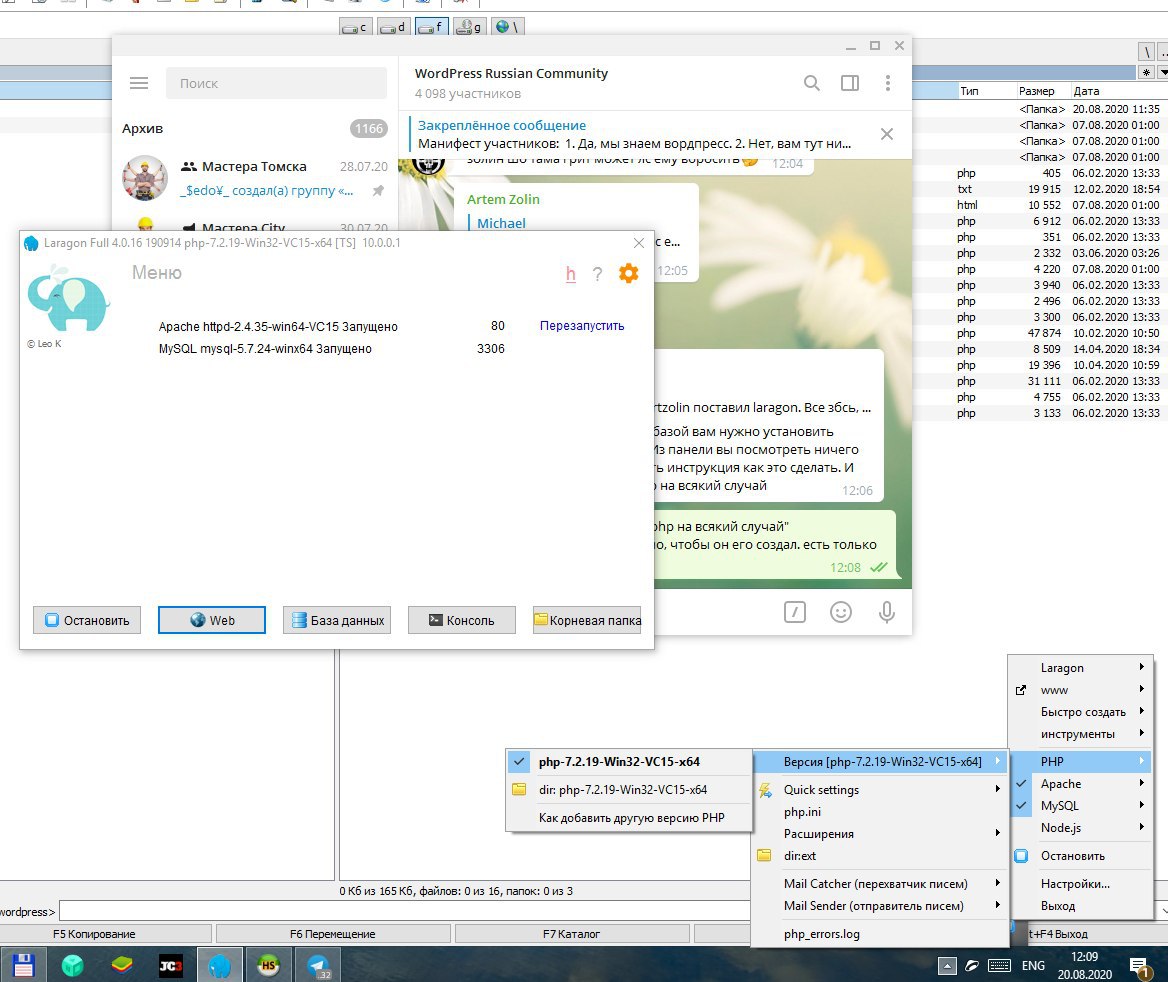Click the Laragon elephant logo
The height and width of the screenshot is (982, 1168).
(x=68, y=298)
